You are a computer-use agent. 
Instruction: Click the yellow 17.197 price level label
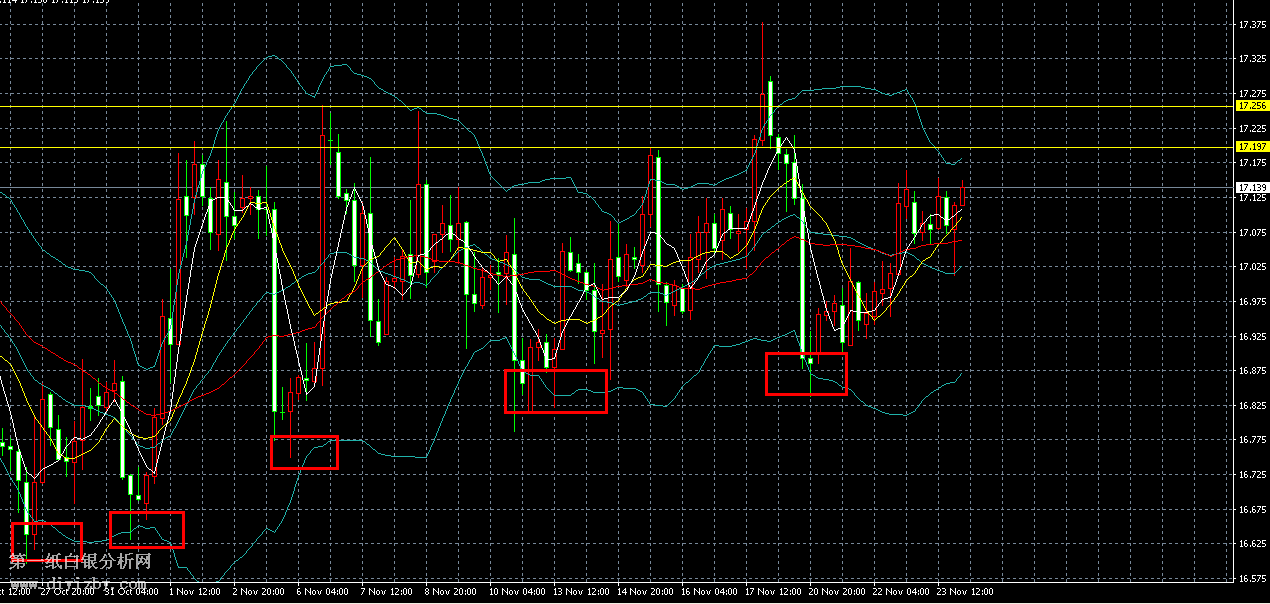click(x=1251, y=147)
